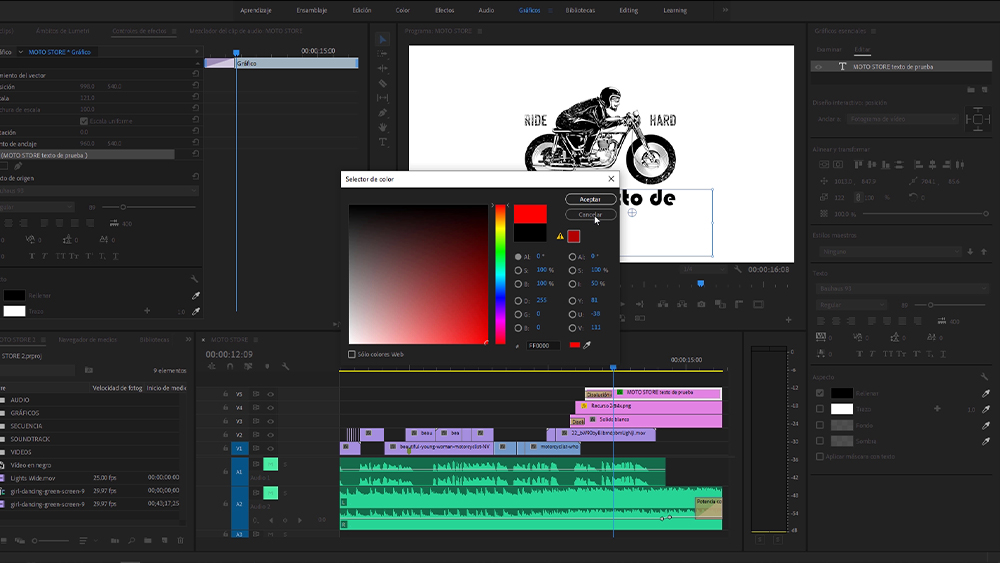Open the Anclar a dropdown
The width and height of the screenshot is (1000, 563).
click(x=902, y=119)
